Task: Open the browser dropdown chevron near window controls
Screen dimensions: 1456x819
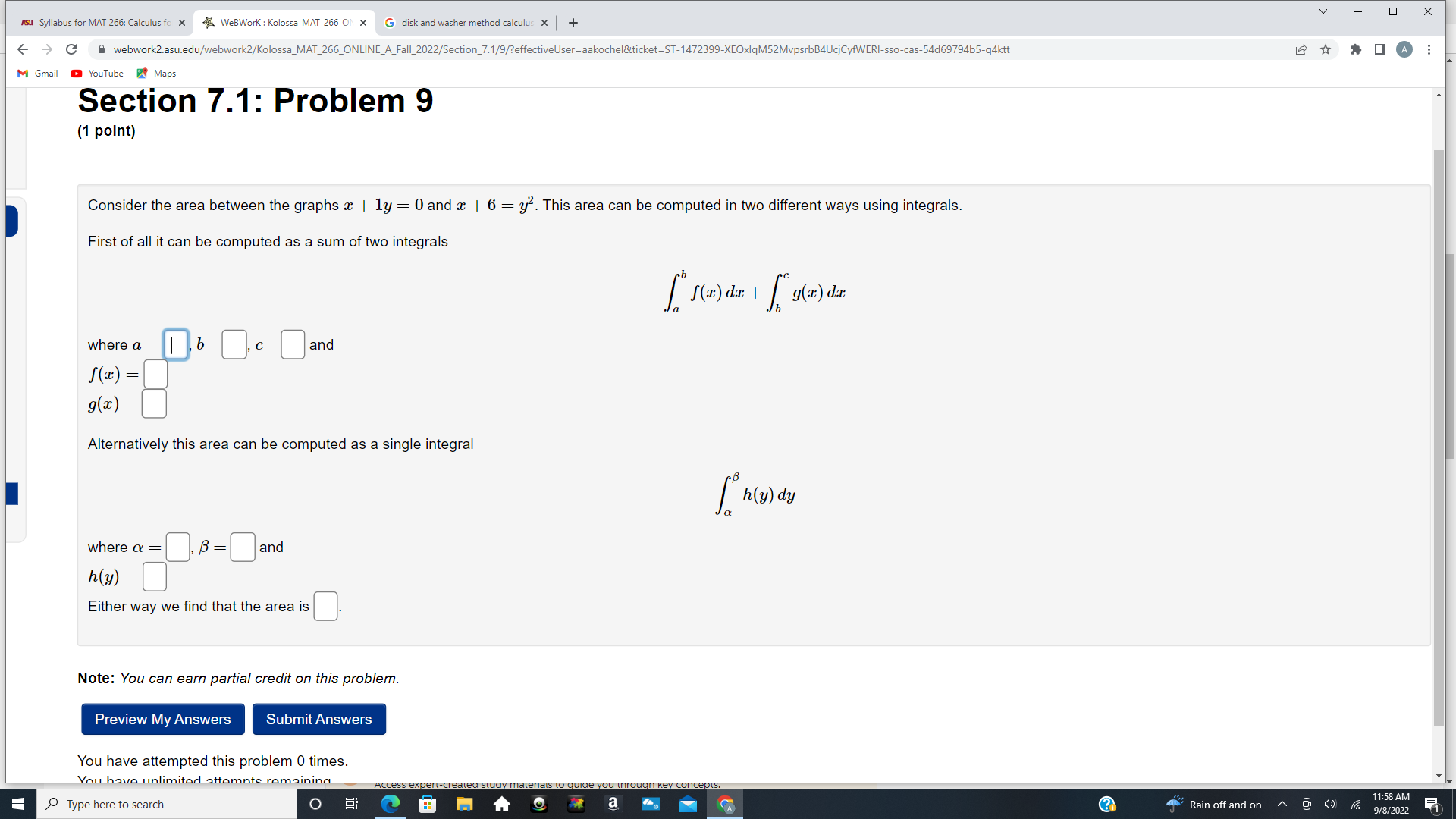Action: [x=1323, y=11]
